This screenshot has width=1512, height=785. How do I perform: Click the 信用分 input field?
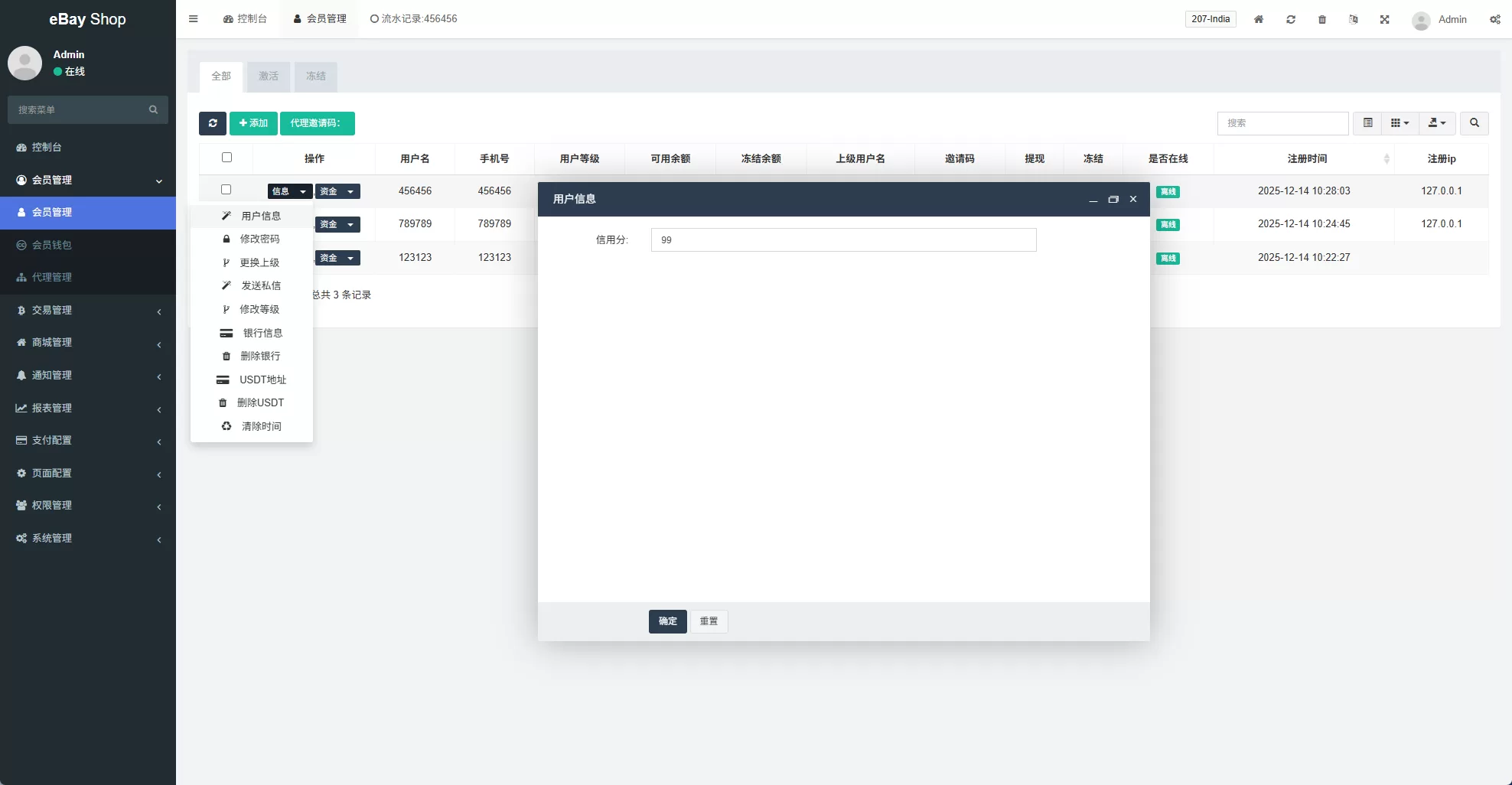click(x=843, y=240)
